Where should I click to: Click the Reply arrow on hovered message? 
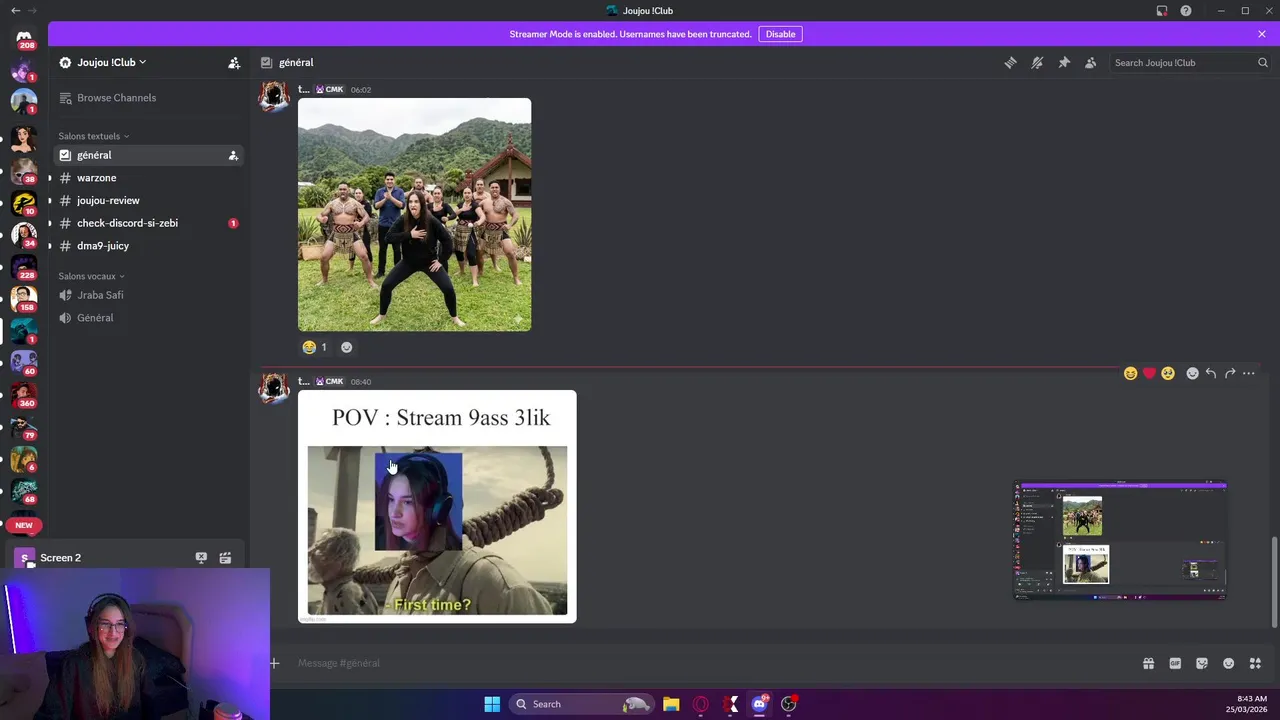tap(1211, 373)
